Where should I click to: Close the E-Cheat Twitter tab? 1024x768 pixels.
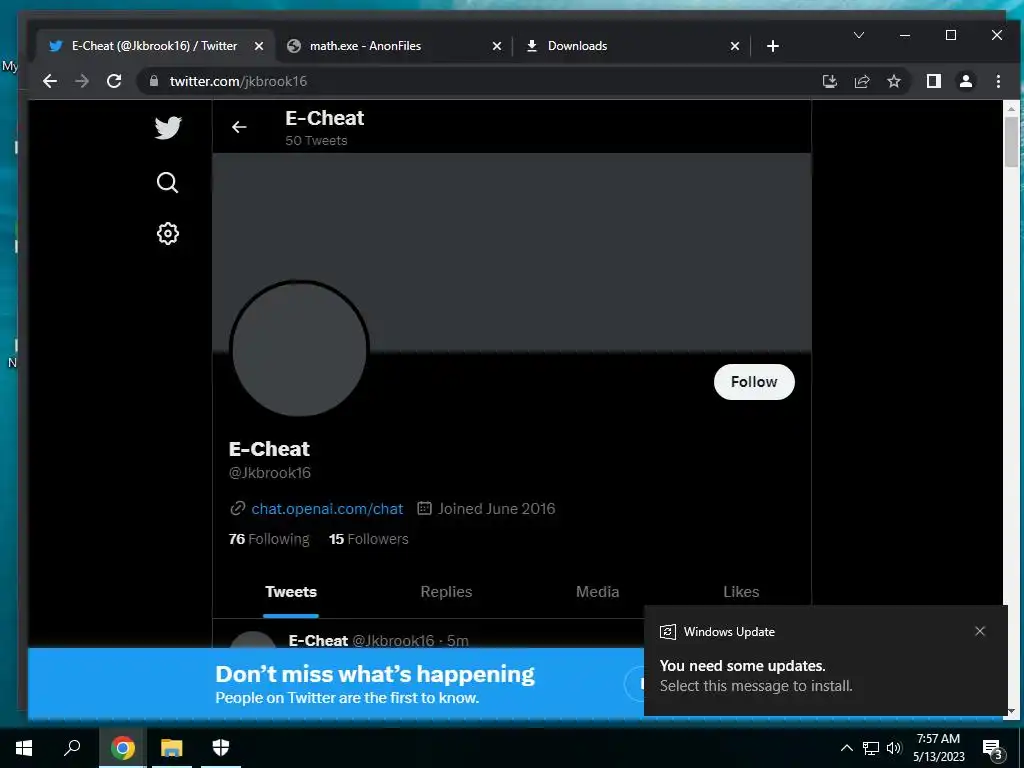tap(259, 46)
